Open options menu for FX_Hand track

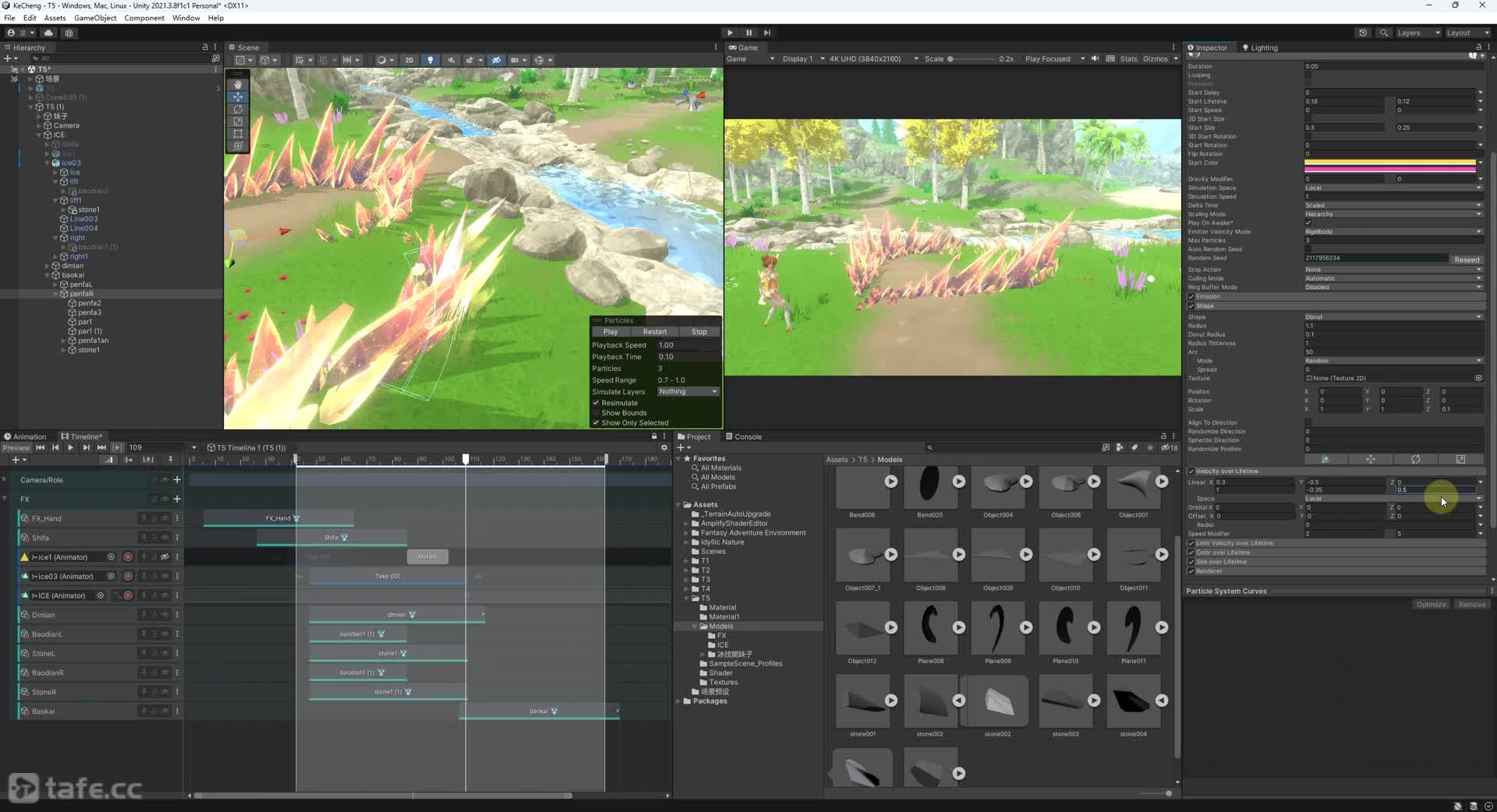coord(177,518)
